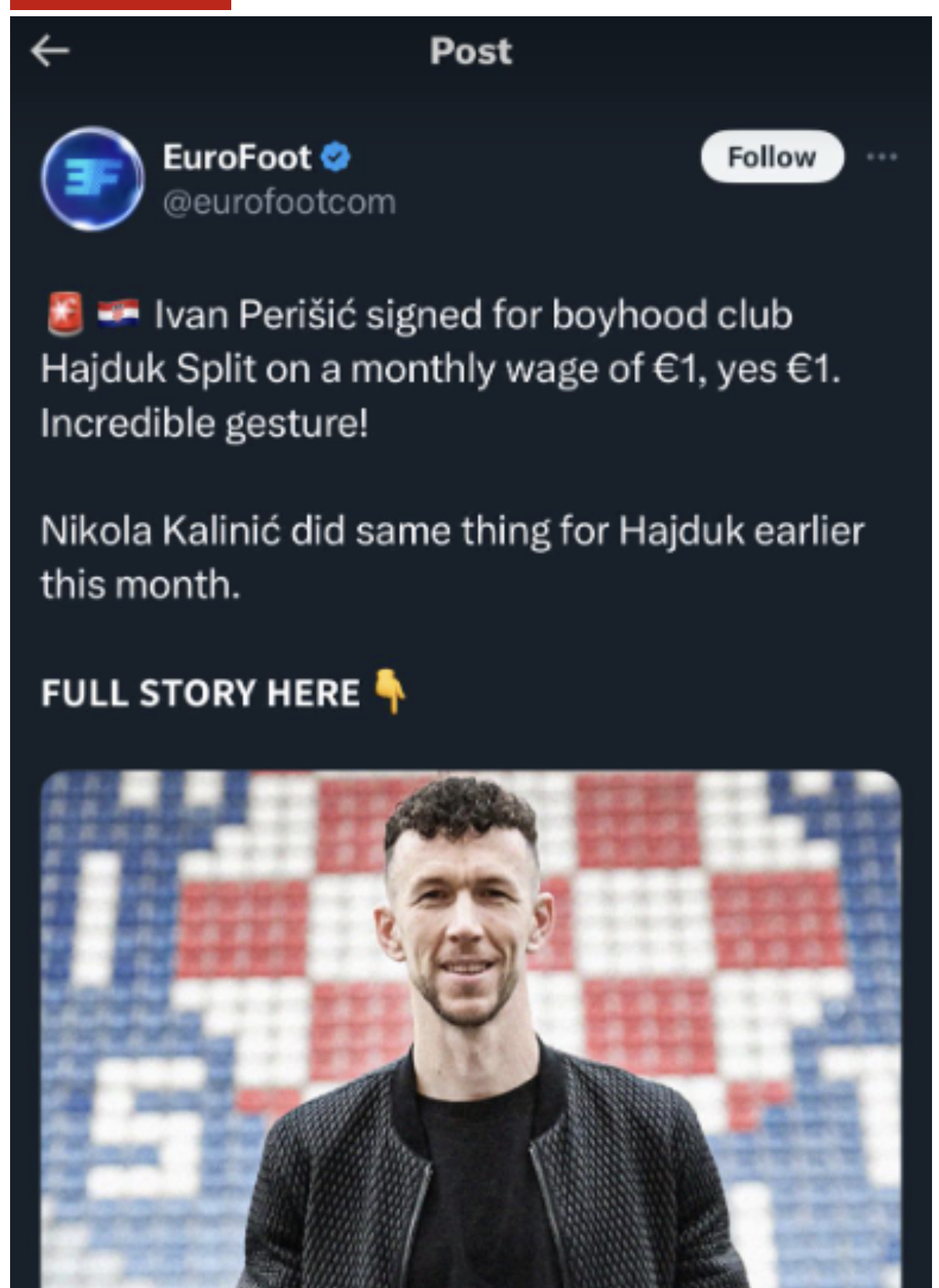Image resolution: width=939 pixels, height=1288 pixels.
Task: Click the red siren emoji
Action: [x=65, y=314]
